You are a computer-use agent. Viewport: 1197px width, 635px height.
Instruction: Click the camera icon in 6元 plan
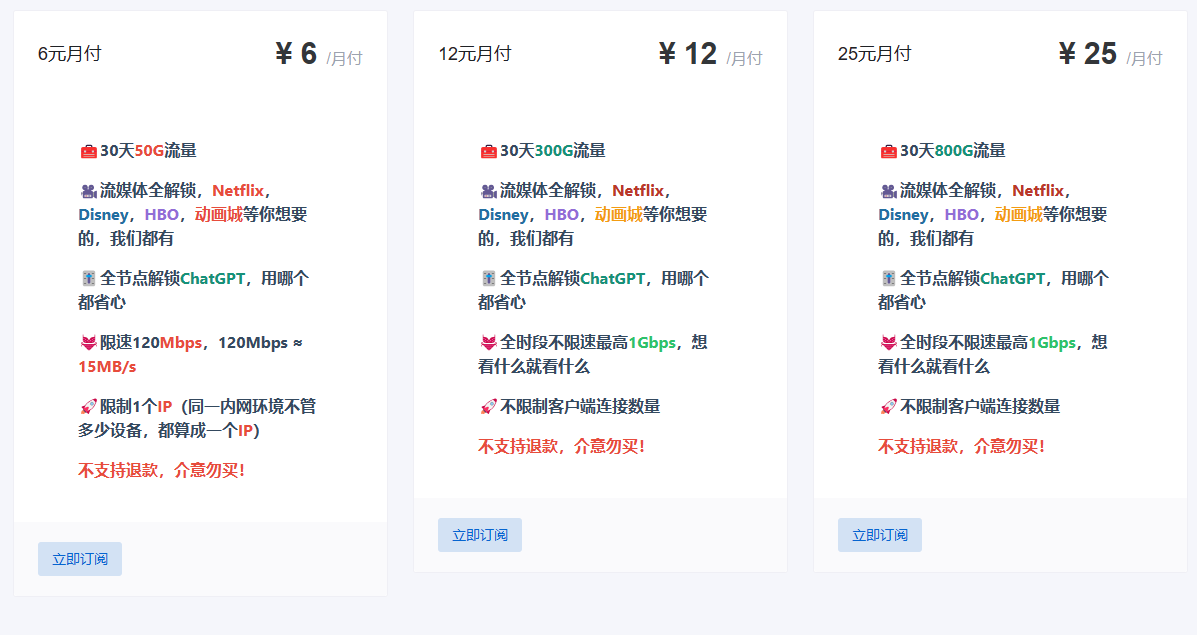click(x=88, y=191)
